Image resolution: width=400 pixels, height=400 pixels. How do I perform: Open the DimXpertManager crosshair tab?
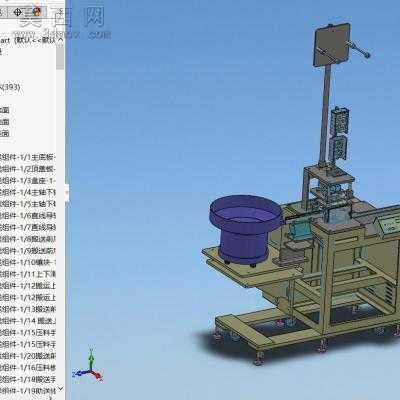(18, 12)
